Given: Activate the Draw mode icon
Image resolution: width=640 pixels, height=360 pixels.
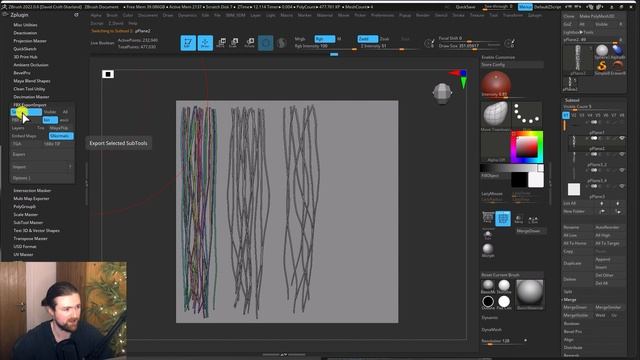Looking at the screenshot, I should point(205,42).
